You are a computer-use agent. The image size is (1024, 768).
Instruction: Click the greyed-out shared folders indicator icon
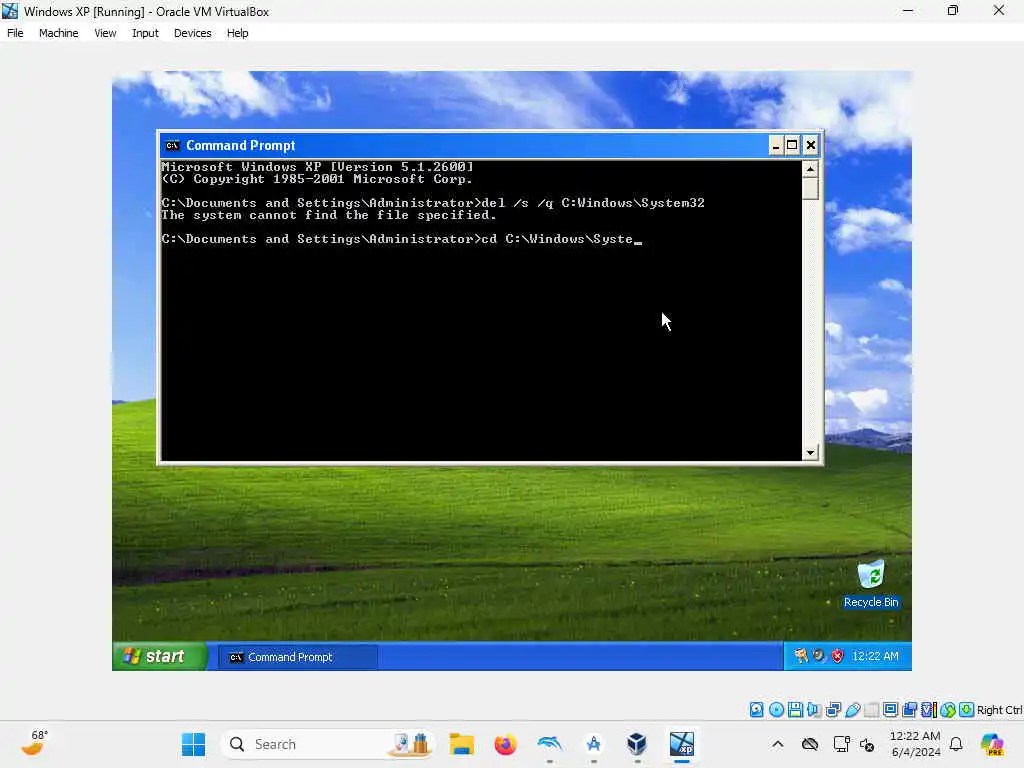[871, 710]
